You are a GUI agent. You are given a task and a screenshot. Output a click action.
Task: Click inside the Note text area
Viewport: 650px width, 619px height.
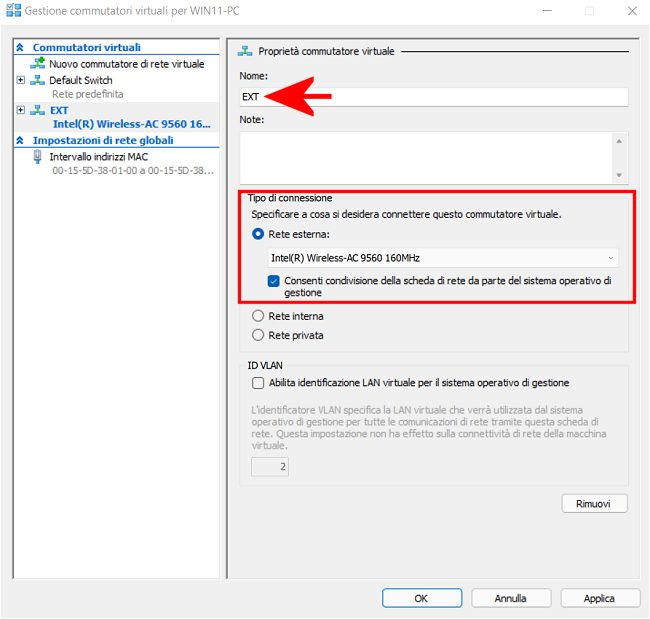424,157
